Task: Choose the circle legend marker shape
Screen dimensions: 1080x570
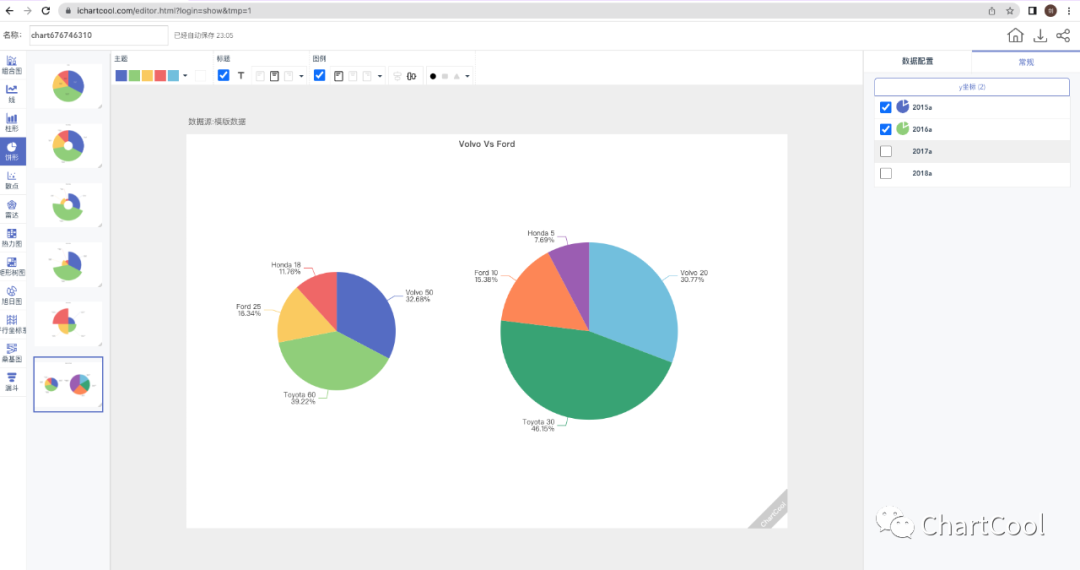Action: pos(433,76)
